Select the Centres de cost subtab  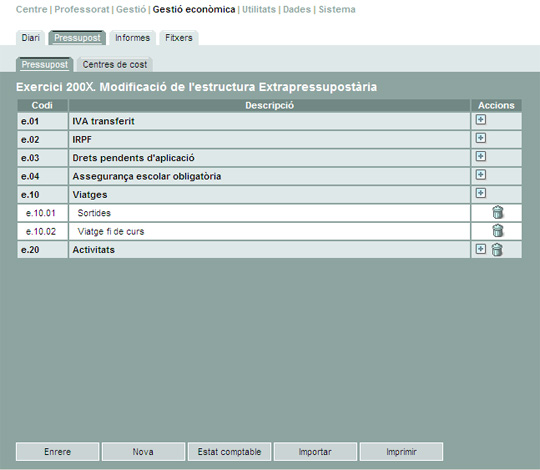(115, 64)
